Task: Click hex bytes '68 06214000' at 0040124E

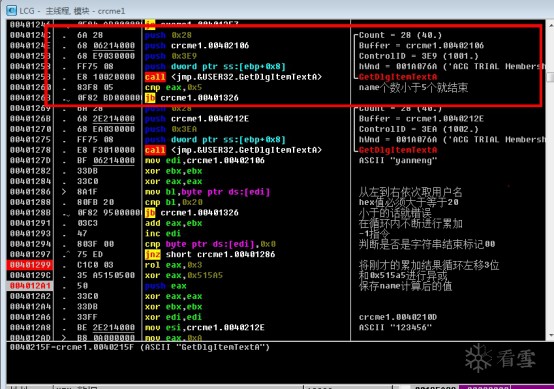Action: pos(106,46)
